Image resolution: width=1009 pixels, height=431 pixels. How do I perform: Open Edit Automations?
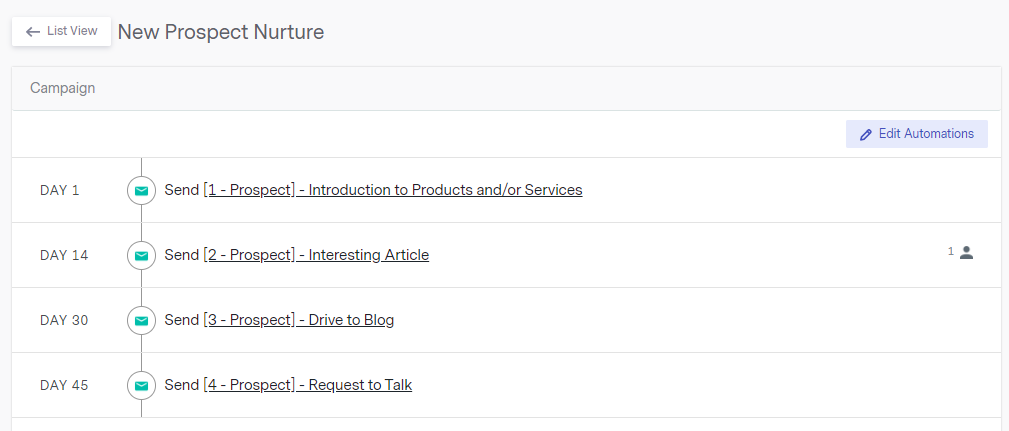tap(916, 134)
